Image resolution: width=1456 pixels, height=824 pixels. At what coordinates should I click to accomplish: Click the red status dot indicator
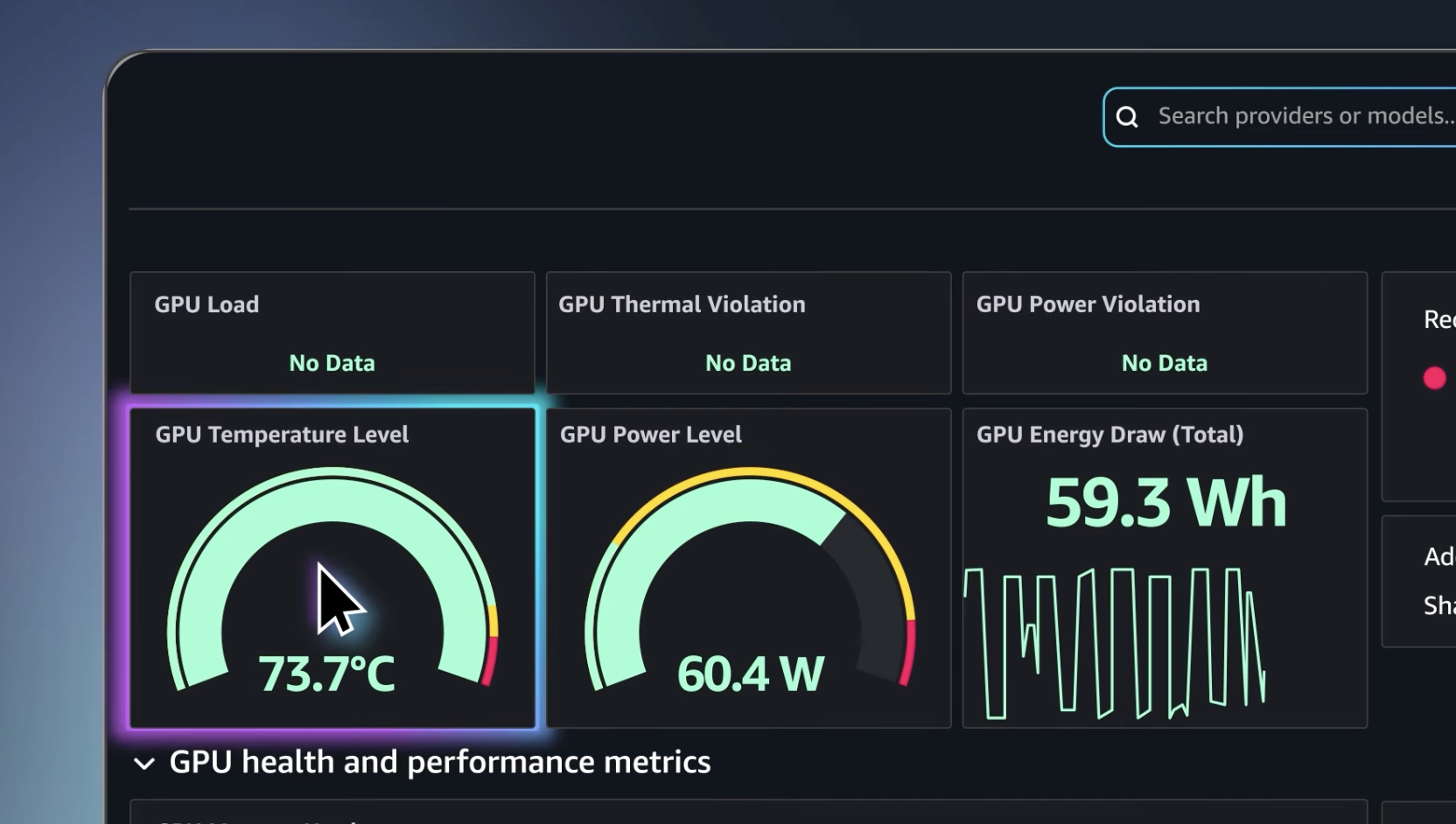(1434, 378)
